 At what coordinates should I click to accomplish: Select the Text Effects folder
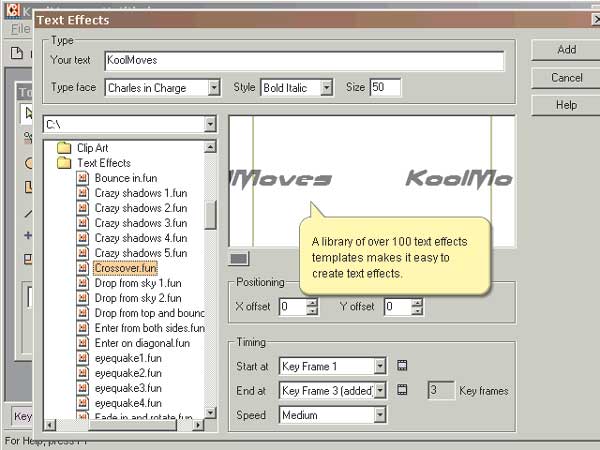pyautogui.click(x=104, y=163)
